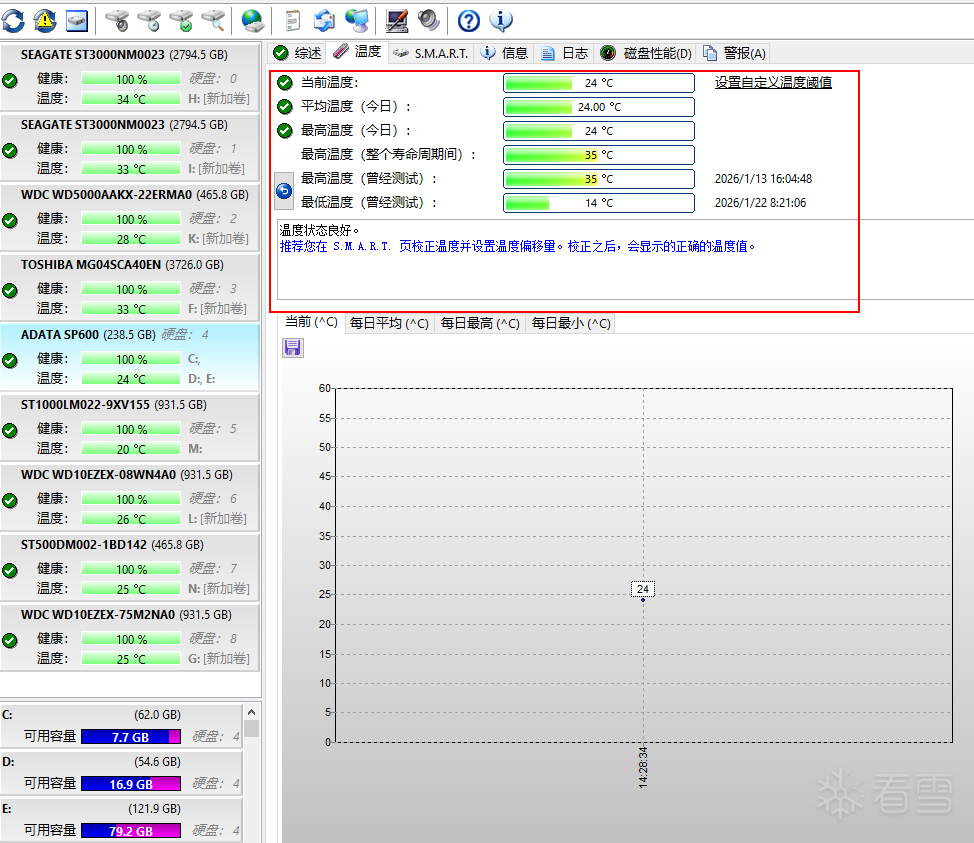
Task: Save the temperature chart using floppy icon
Action: click(x=293, y=347)
